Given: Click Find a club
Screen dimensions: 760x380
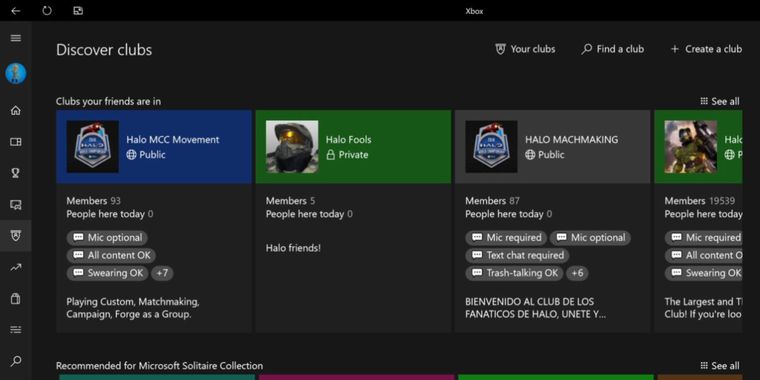Looking at the screenshot, I should pyautogui.click(x=613, y=49).
